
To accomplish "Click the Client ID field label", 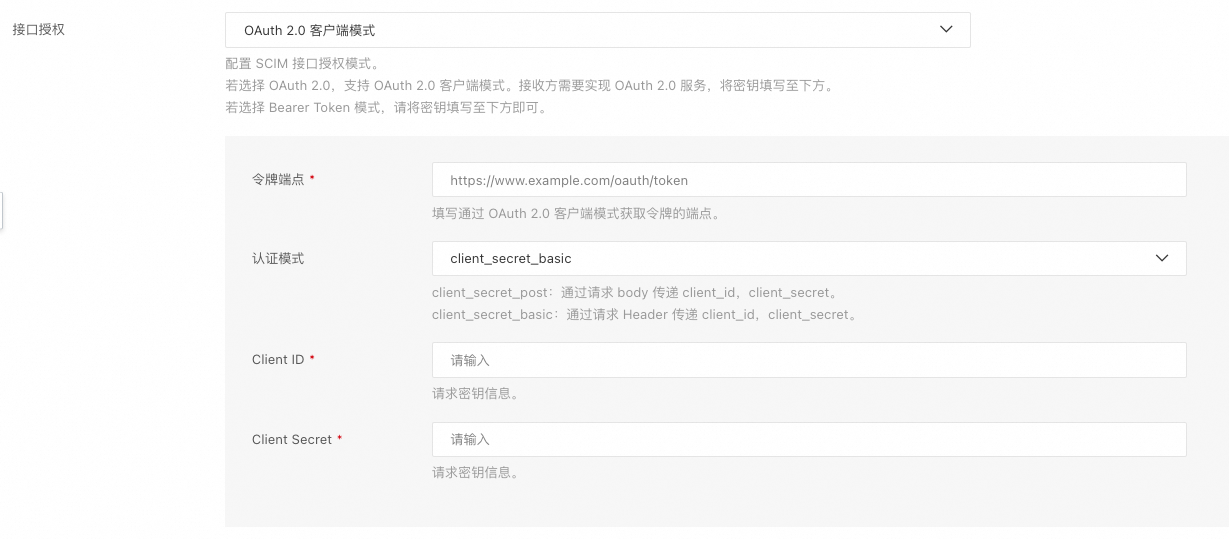I will [278, 359].
